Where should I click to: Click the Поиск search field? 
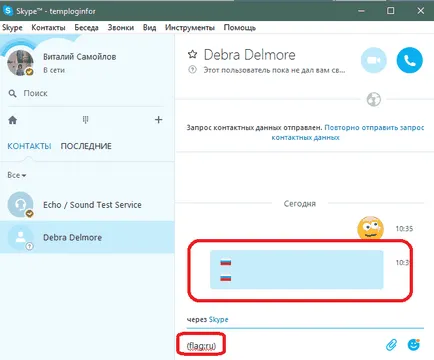click(87, 93)
